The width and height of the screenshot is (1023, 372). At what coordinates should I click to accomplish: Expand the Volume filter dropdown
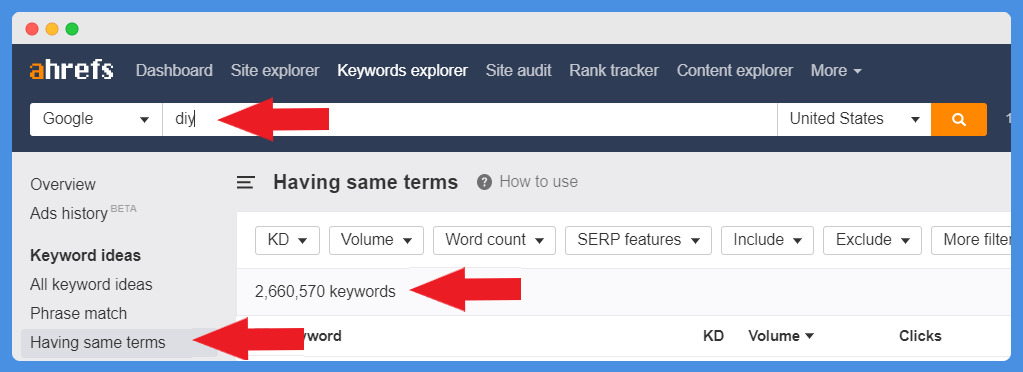point(376,240)
